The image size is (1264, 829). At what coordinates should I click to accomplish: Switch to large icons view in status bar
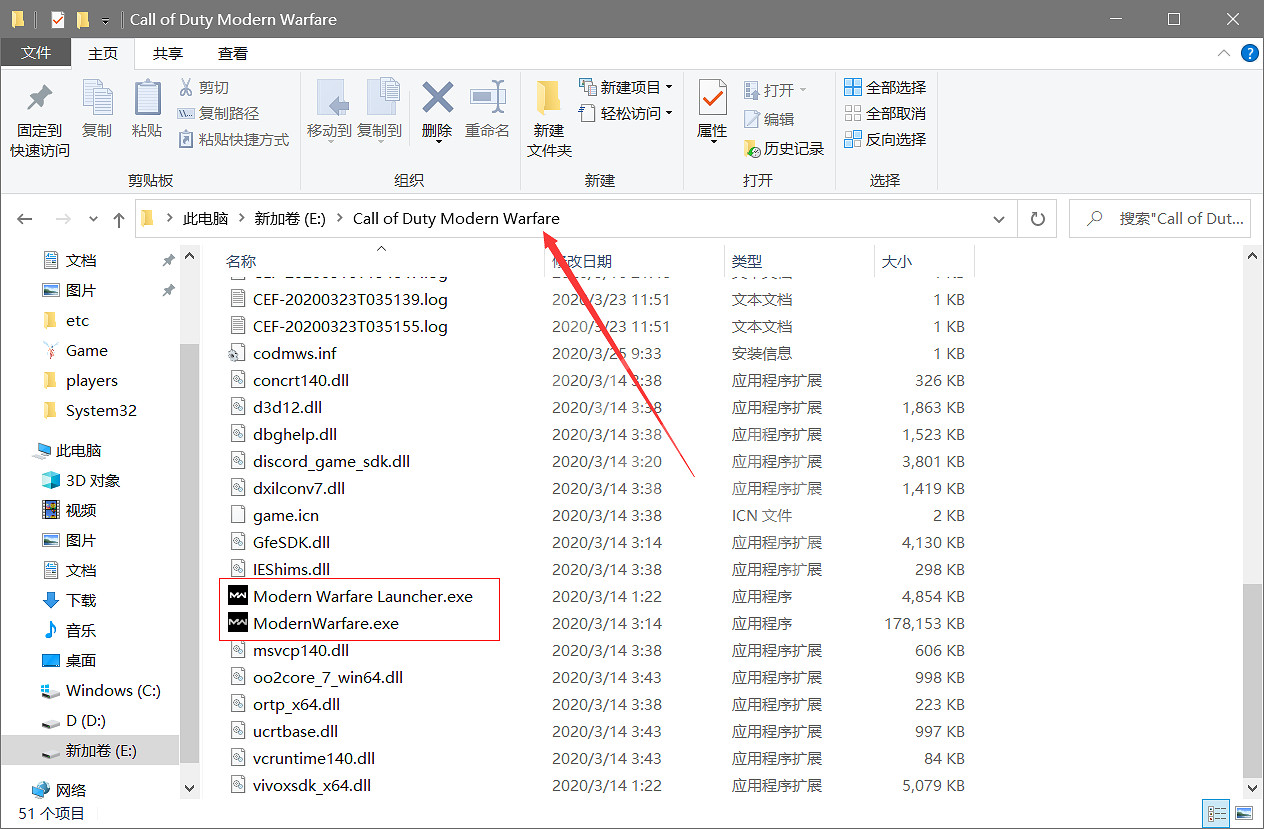coord(1244,813)
